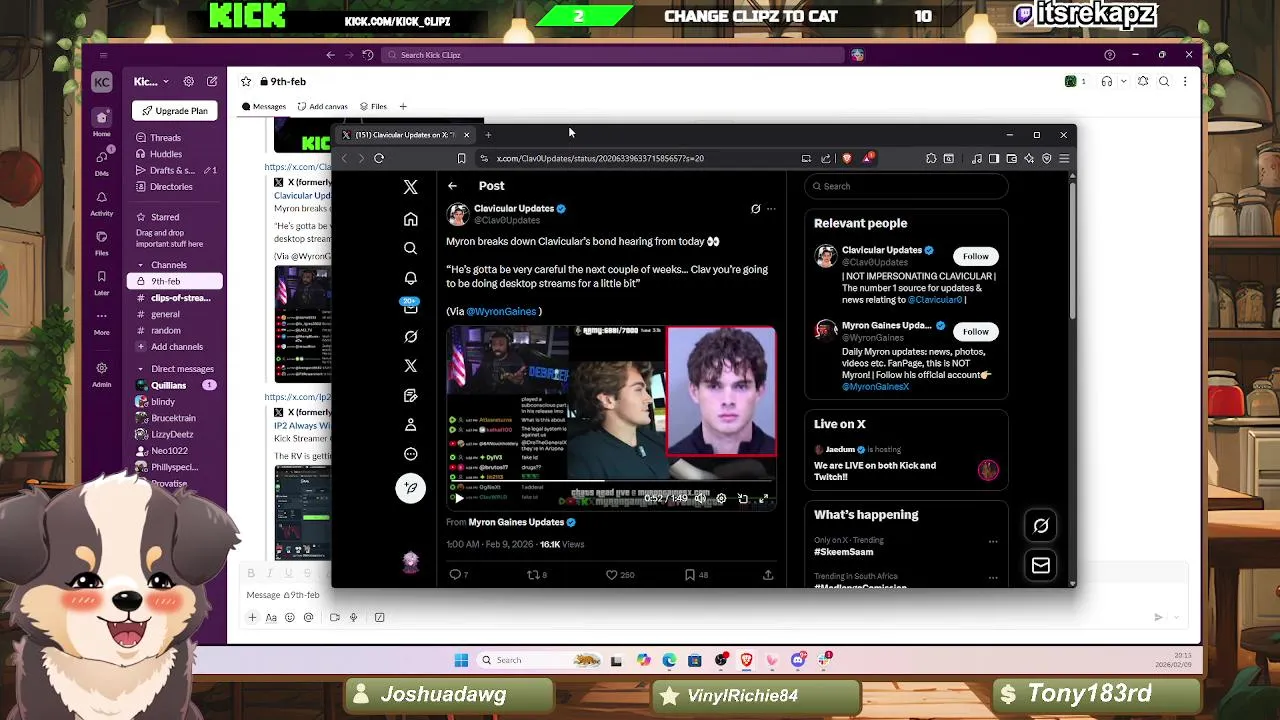Open the @WyronGaines mention link
Image resolution: width=1280 pixels, height=720 pixels.
pos(501,311)
